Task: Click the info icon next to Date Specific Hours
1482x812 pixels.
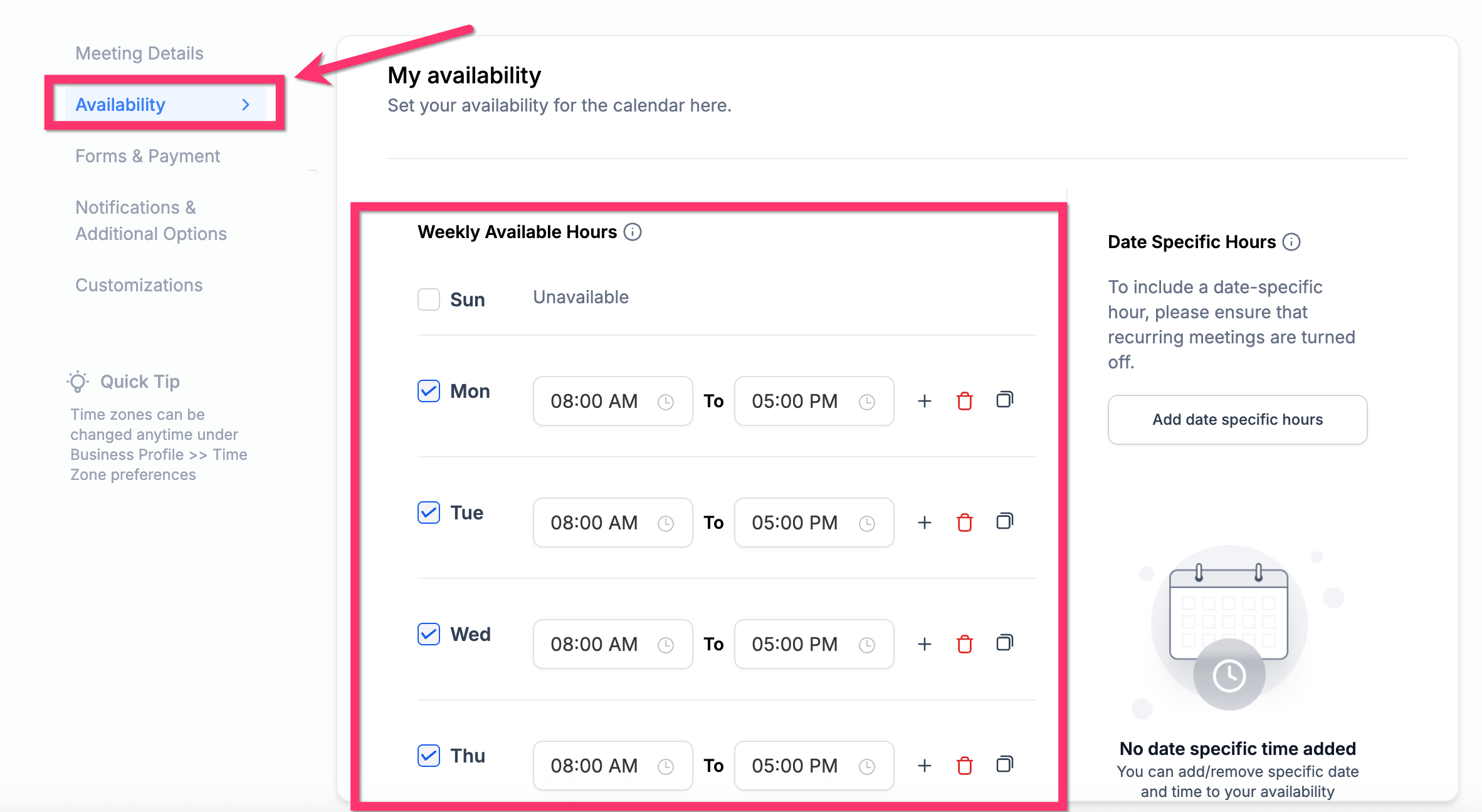Action: (x=1291, y=242)
